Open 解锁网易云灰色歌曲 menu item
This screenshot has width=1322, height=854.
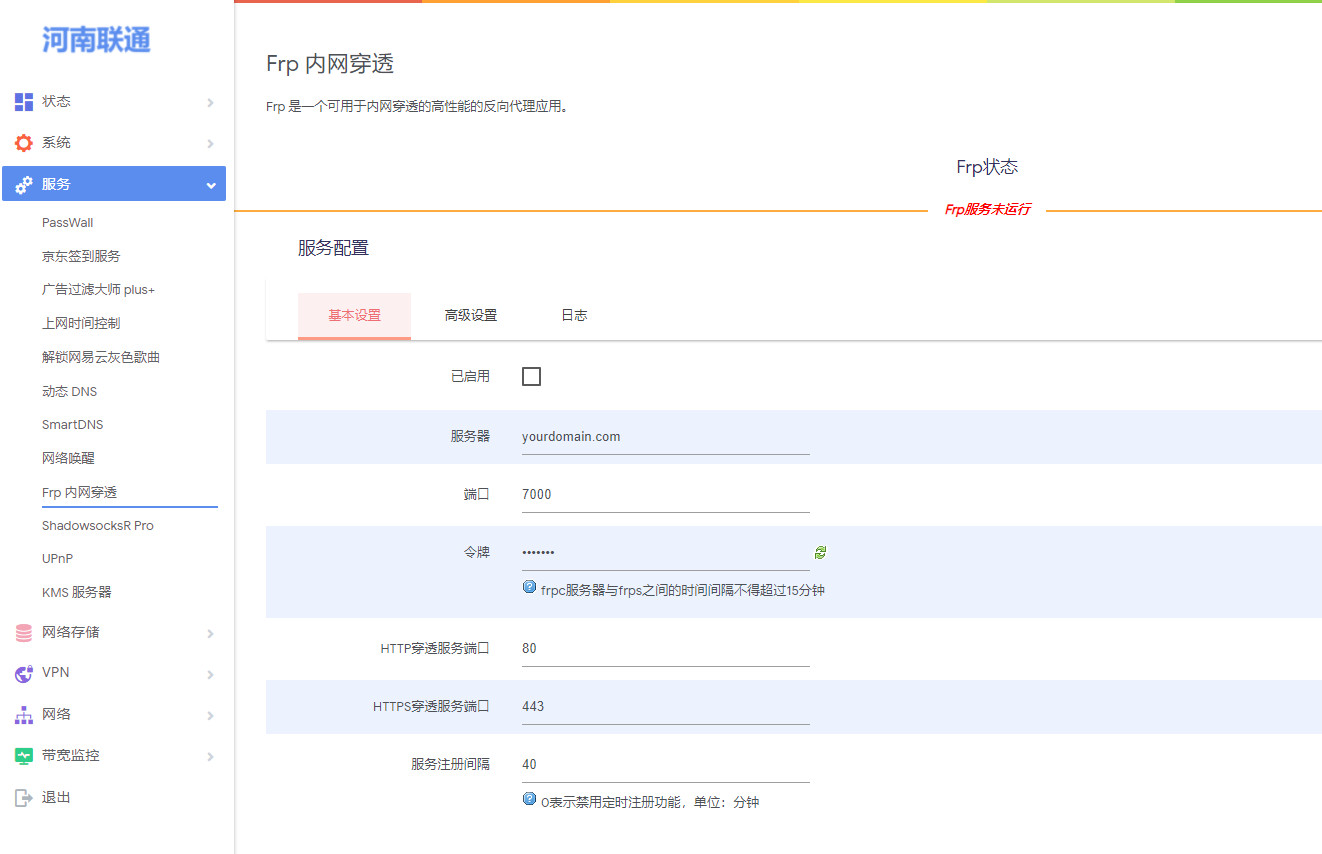(x=101, y=357)
